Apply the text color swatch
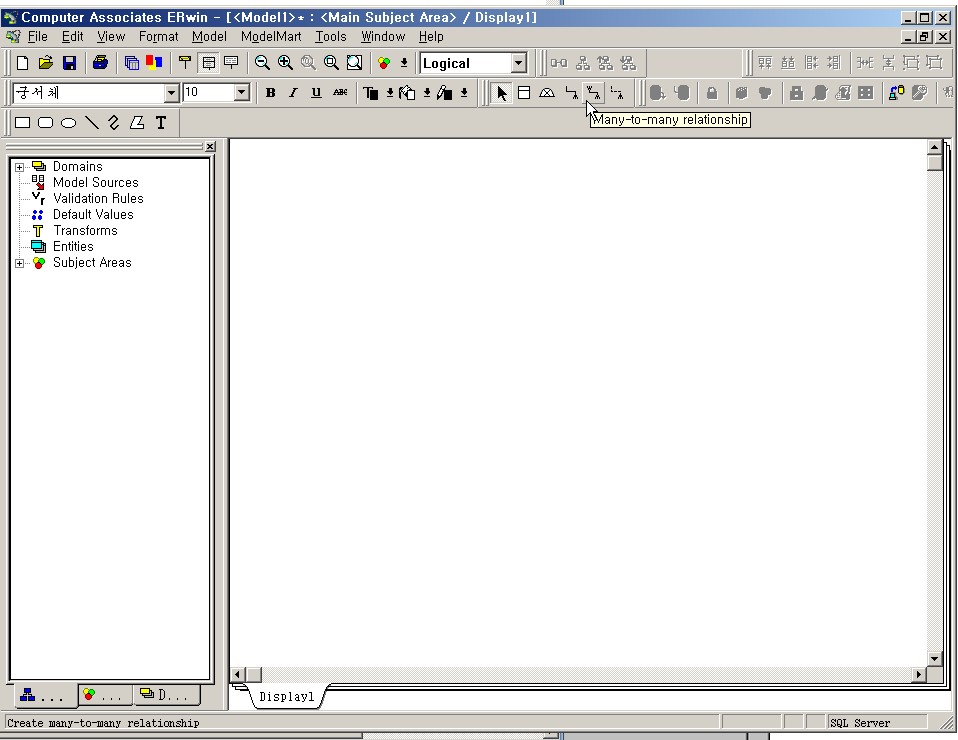This screenshot has width=958, height=740. coord(371,93)
